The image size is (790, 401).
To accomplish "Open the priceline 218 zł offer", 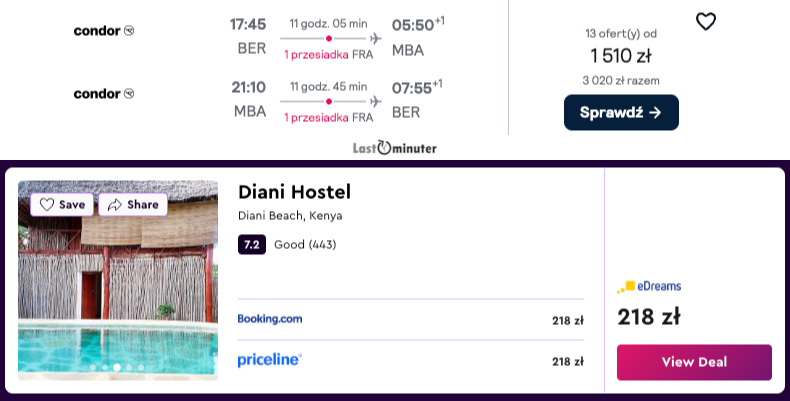I will [x=411, y=361].
